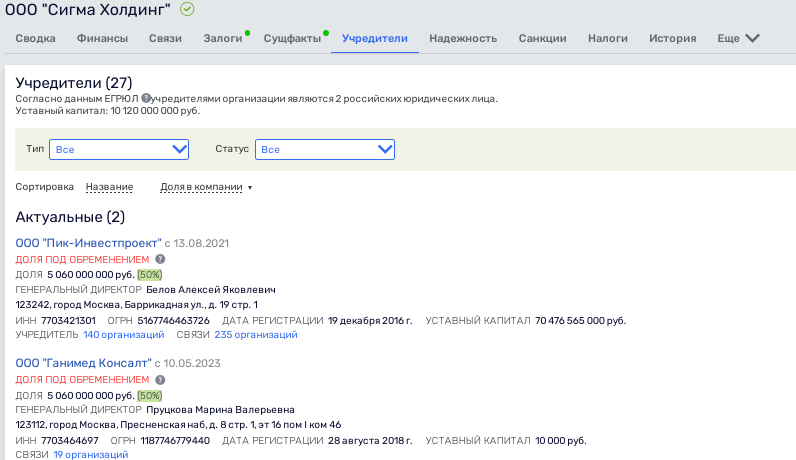The width and height of the screenshot is (796, 460).
Task: Click OGRN value 5167746463726
Action: (x=174, y=321)
